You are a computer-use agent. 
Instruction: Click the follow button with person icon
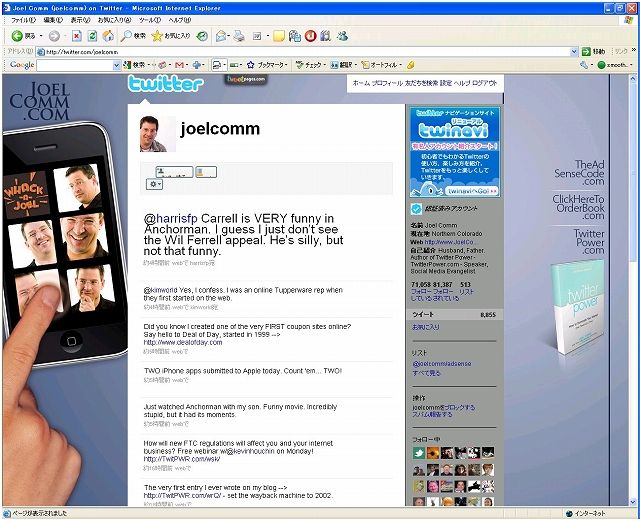click(x=174, y=172)
